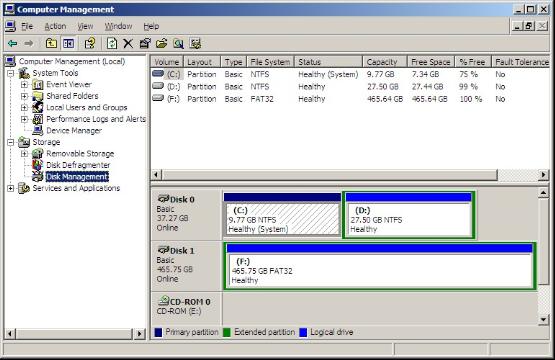The width and height of the screenshot is (555, 360).
Task: Click the Extended partition legend swatch
Action: tap(227, 332)
